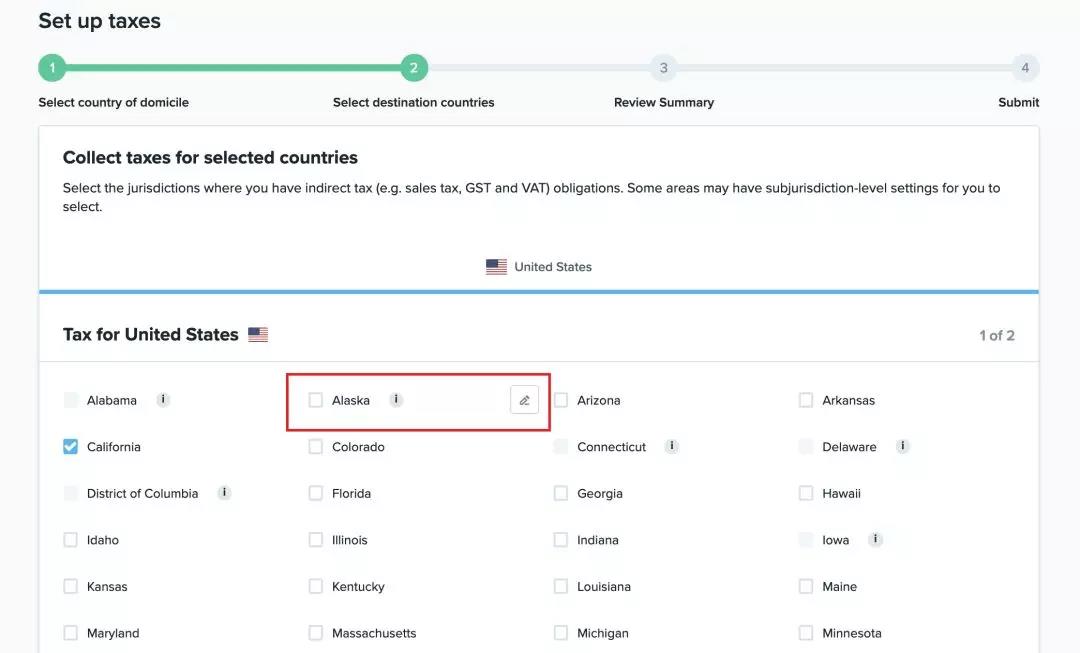Open the info icon next to Connecticut

point(672,447)
